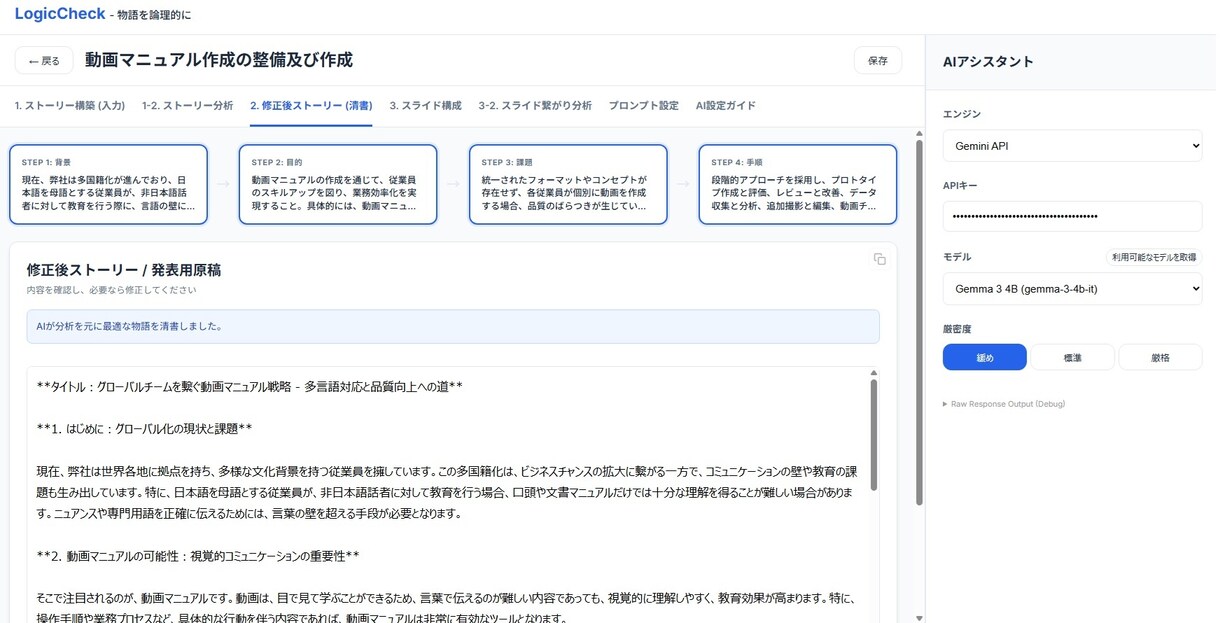Expand Raw Response Output (Debug) section
Viewport: 1220px width, 623px height.
tap(1003, 404)
